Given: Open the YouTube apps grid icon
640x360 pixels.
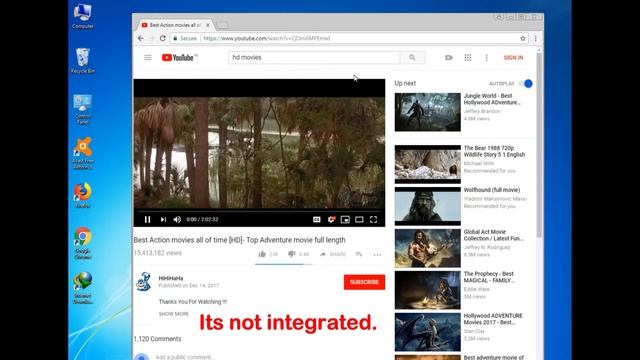Looking at the screenshot, I should click(468, 58).
